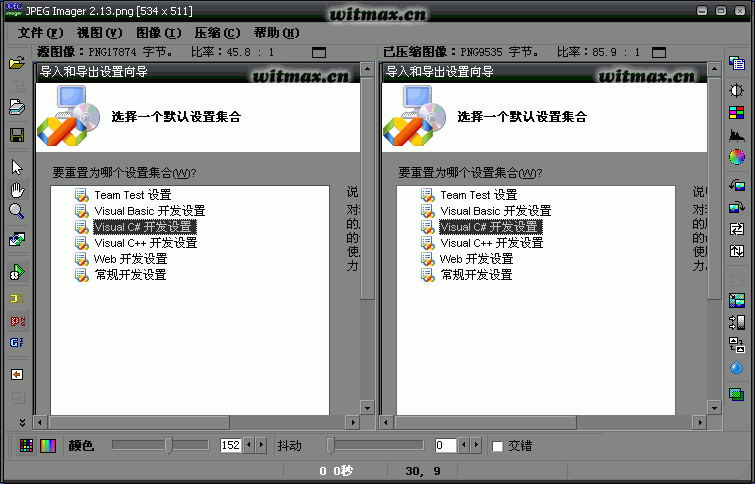The image size is (755, 484).
Task: Switch to JPG format icon
Action: pos(17,299)
